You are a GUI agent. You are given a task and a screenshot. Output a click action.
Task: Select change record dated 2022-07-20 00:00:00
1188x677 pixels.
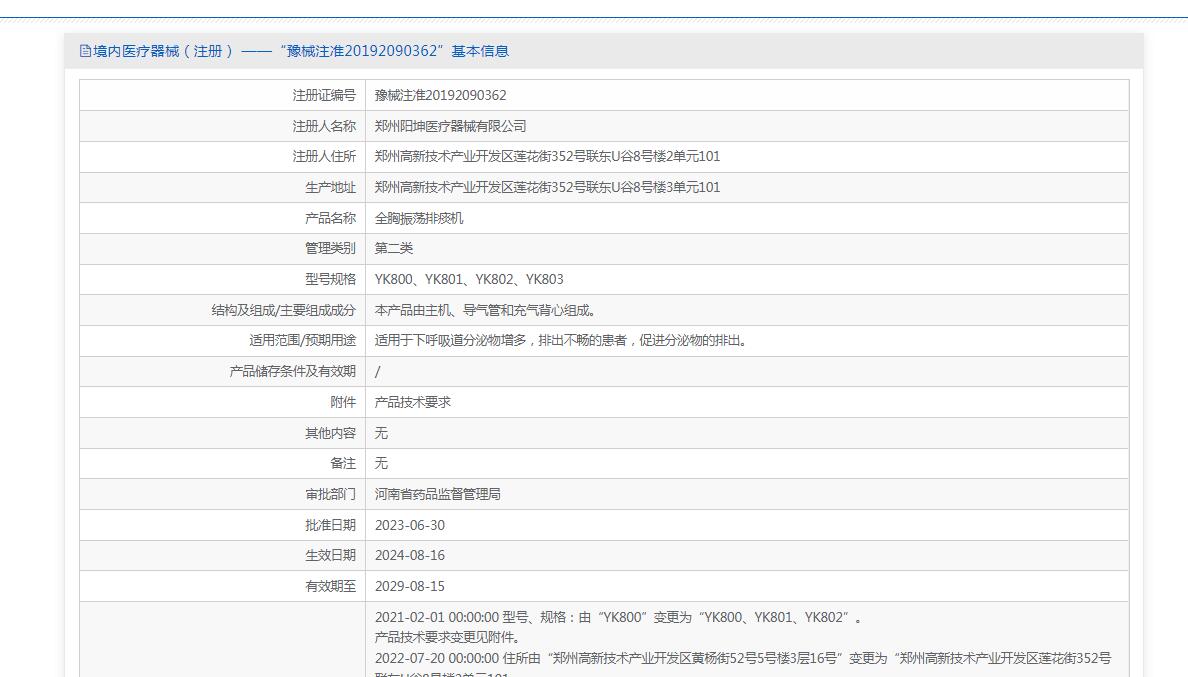pyautogui.click(x=742, y=659)
